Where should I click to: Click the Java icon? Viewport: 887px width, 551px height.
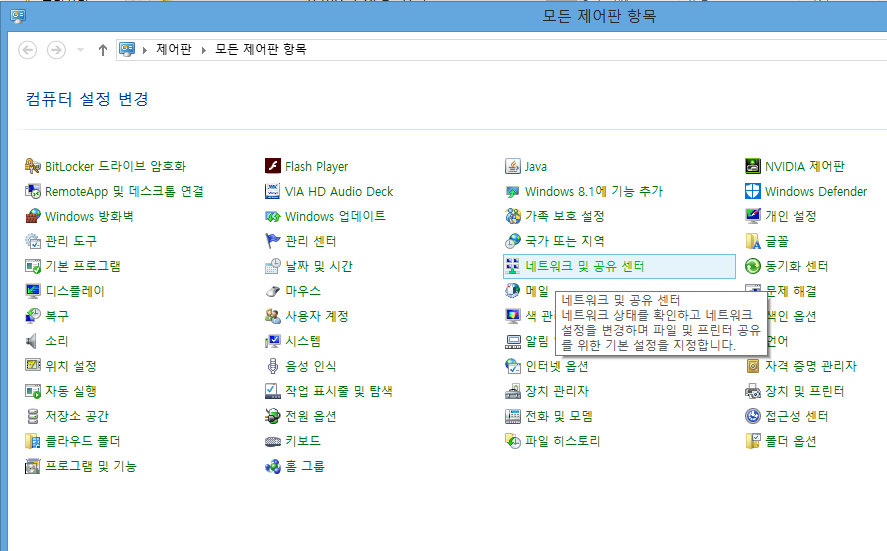pyautogui.click(x=513, y=166)
